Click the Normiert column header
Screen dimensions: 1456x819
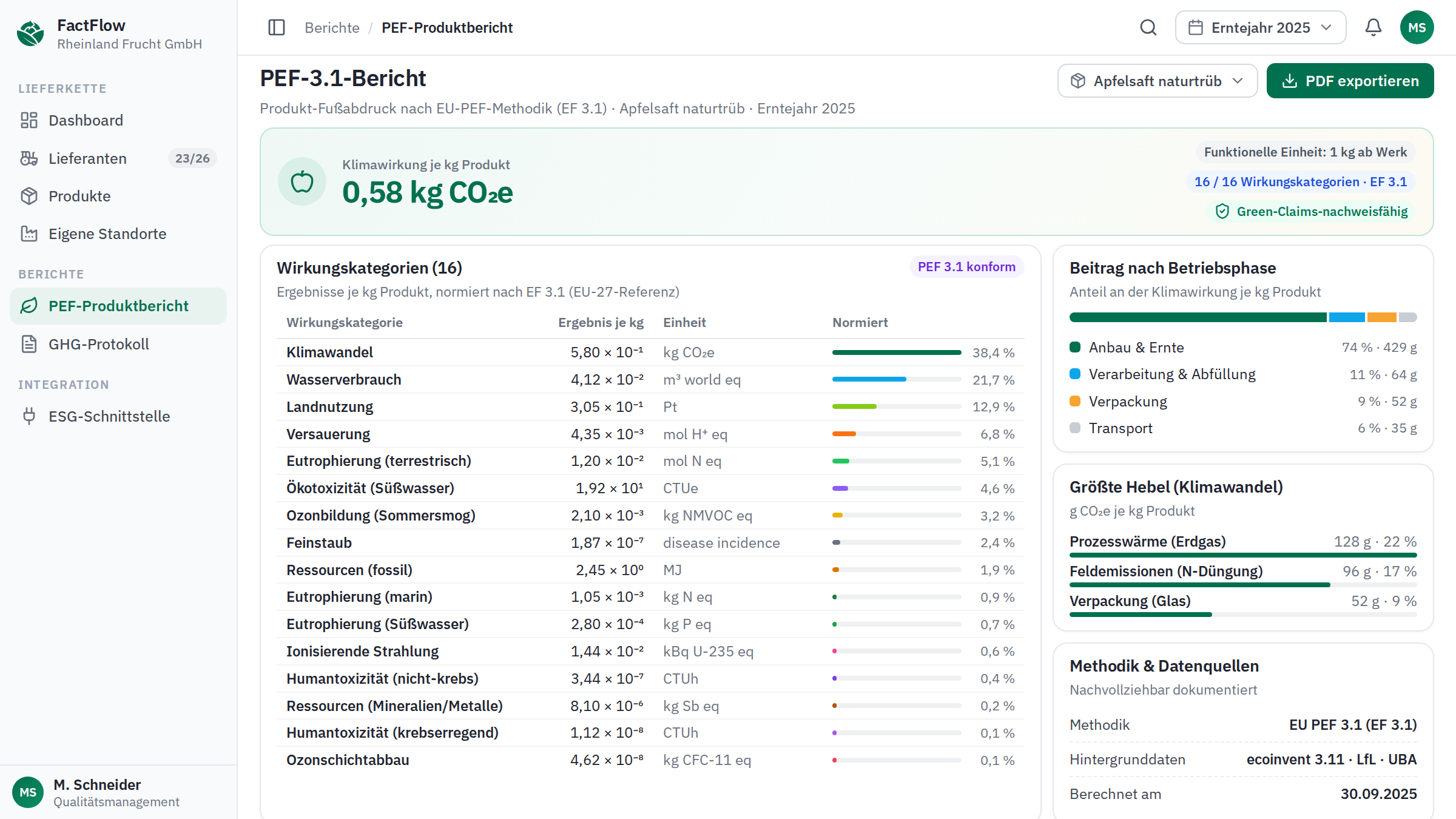pyautogui.click(x=860, y=322)
